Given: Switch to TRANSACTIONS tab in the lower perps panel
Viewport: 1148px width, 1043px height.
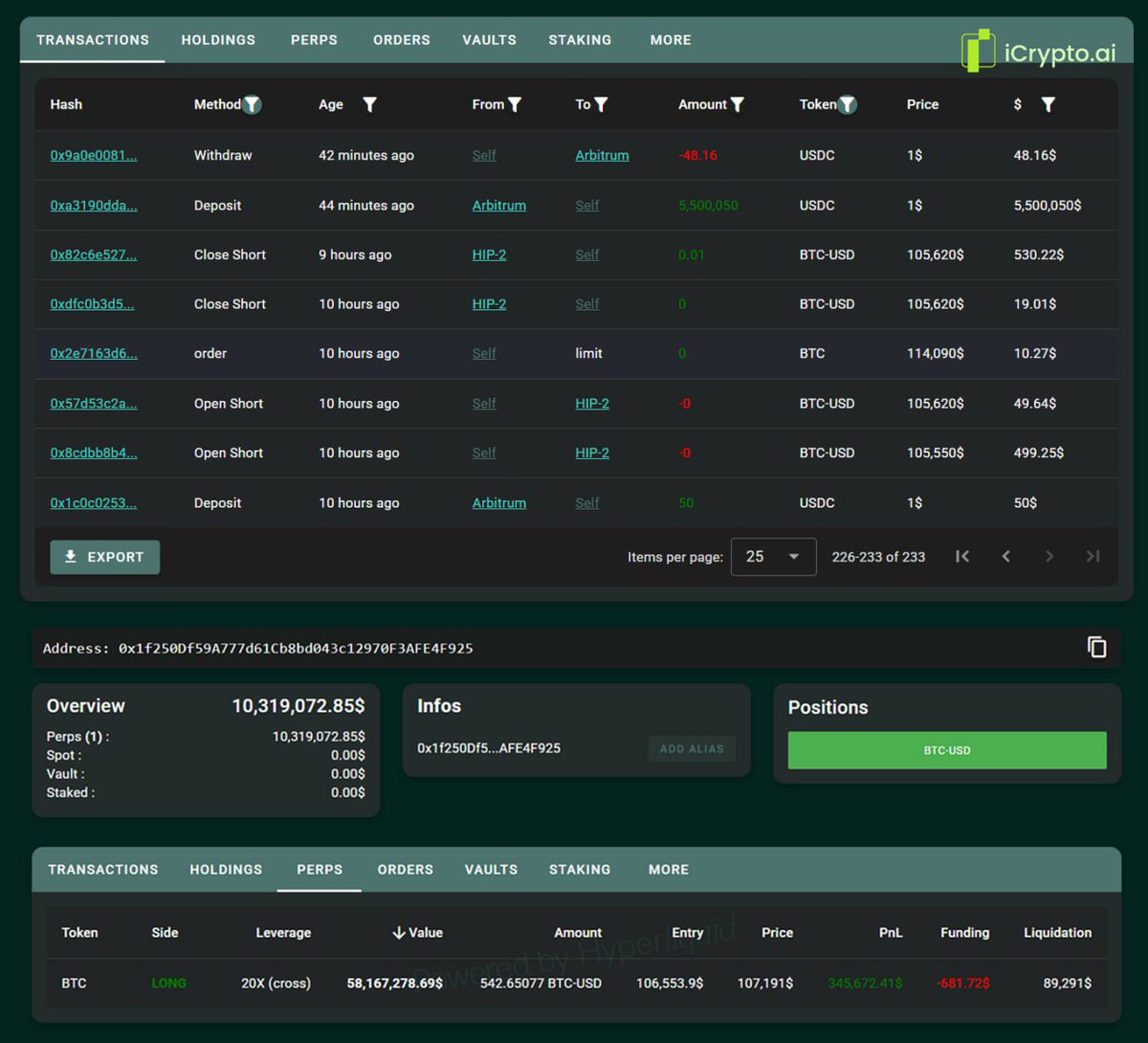Looking at the screenshot, I should pos(103,870).
